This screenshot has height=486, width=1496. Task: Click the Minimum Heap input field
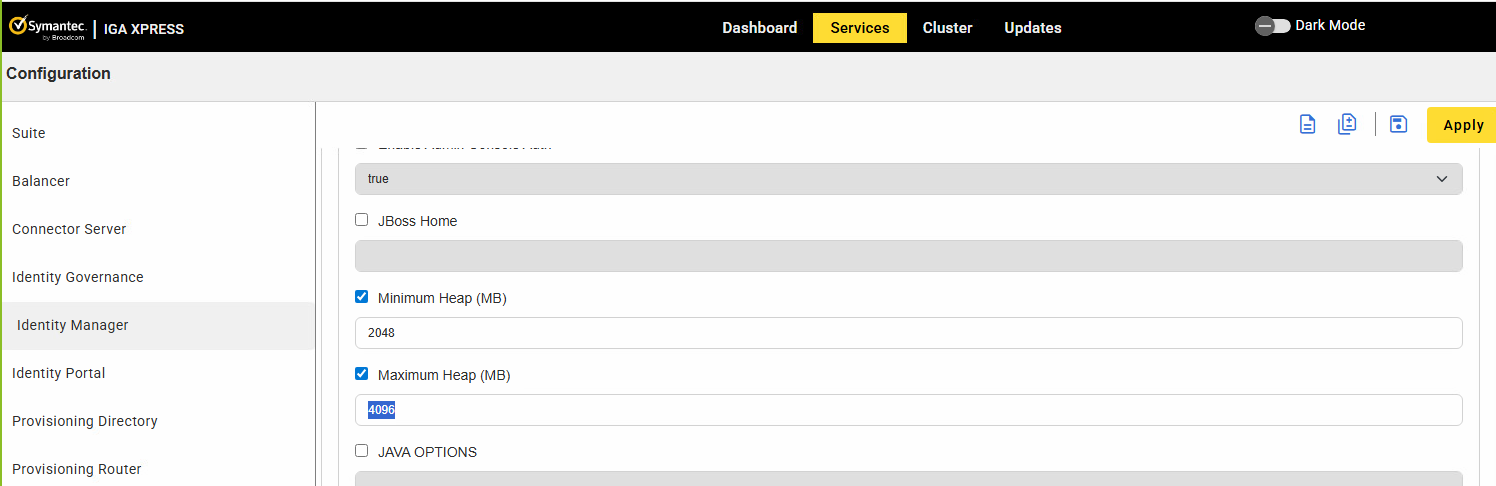coord(908,333)
